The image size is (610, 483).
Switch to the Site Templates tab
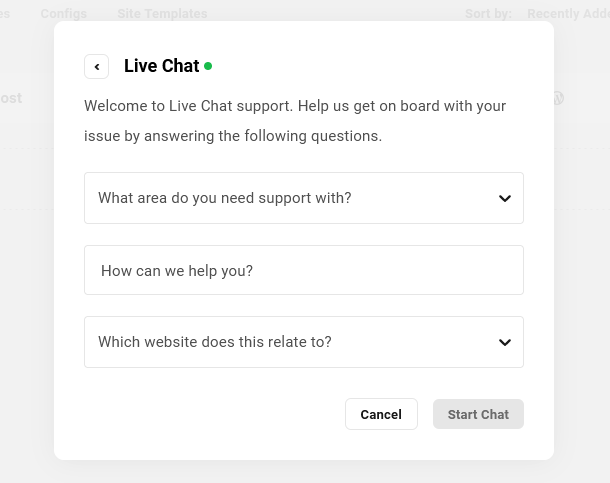(162, 14)
